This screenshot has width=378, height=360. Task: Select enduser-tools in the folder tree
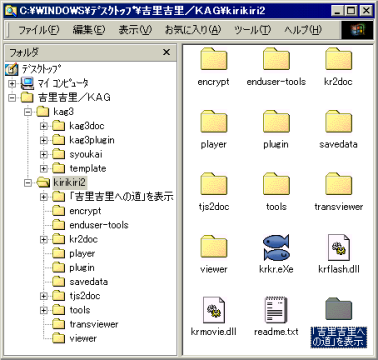coord(99,225)
